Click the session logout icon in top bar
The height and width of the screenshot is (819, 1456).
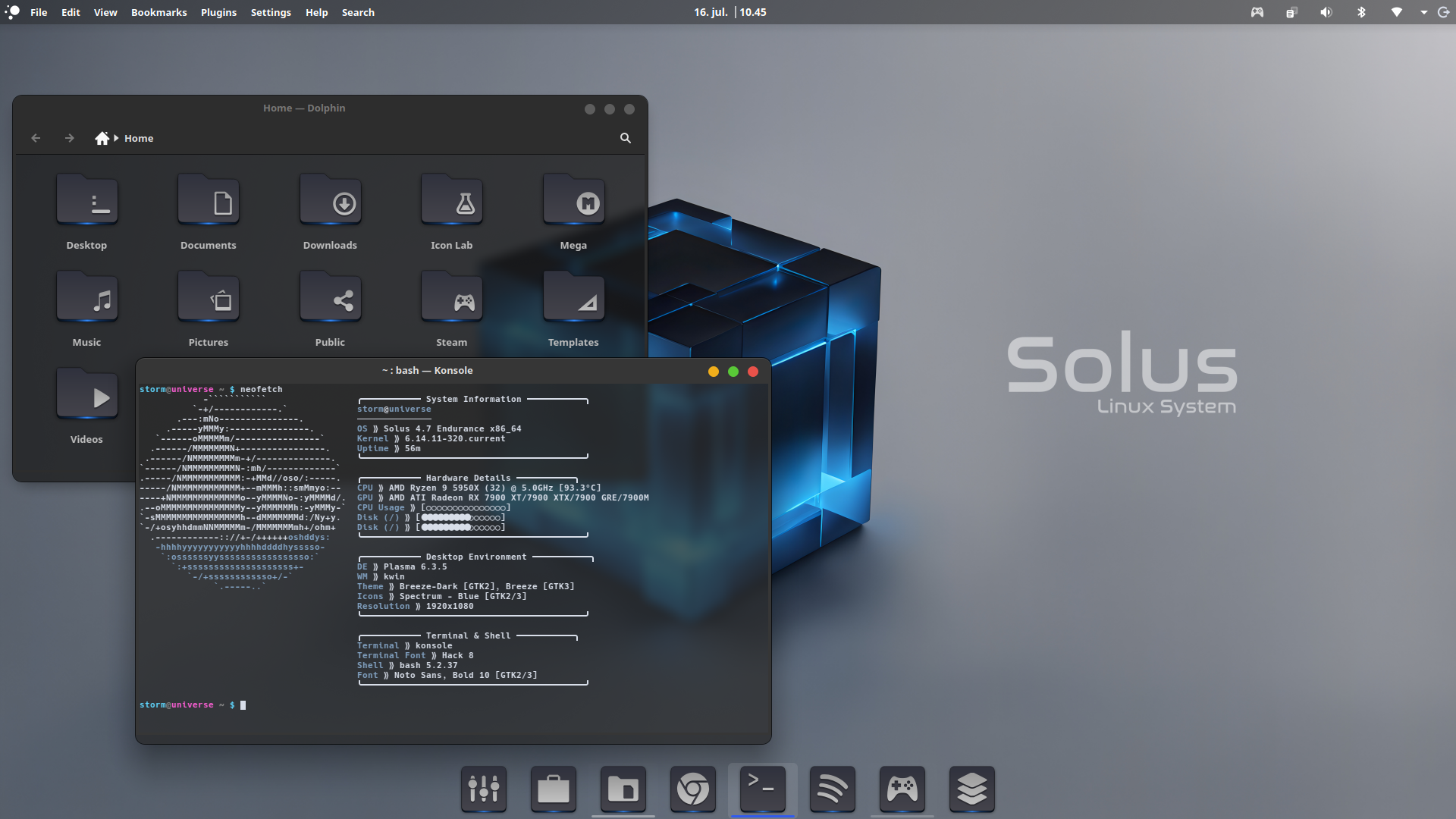point(1443,12)
